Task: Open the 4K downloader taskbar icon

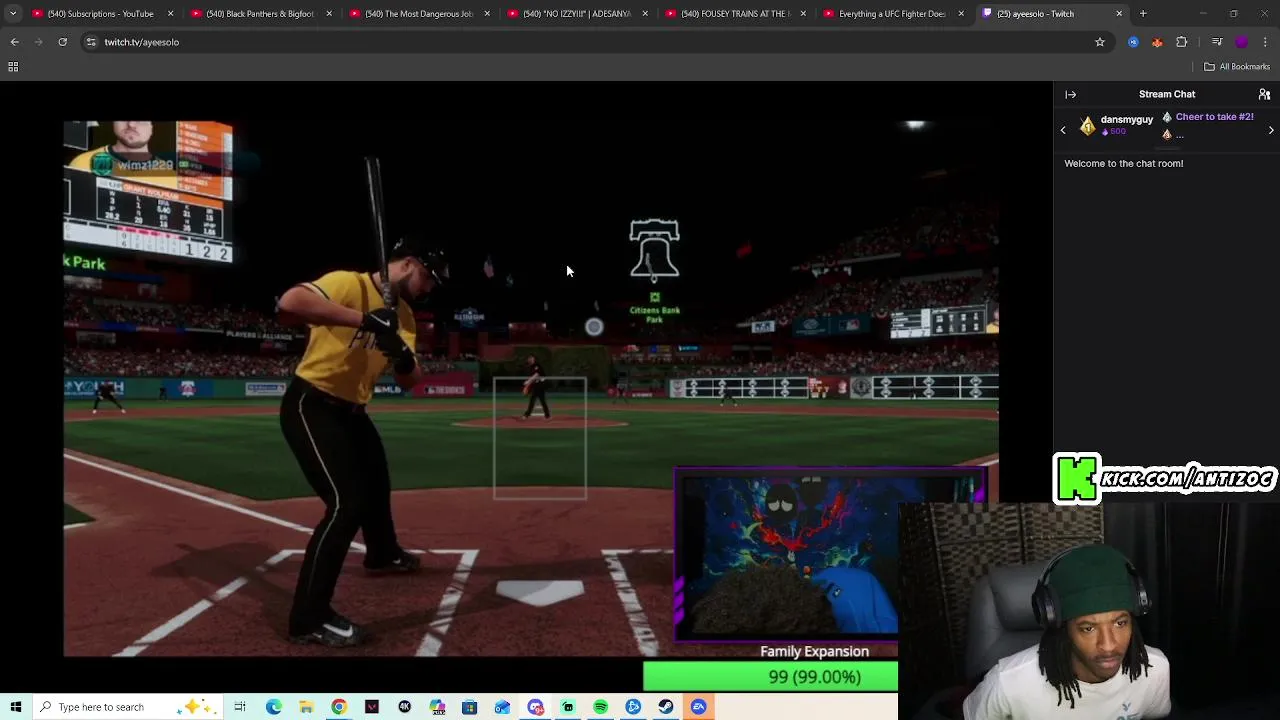Action: (405, 707)
